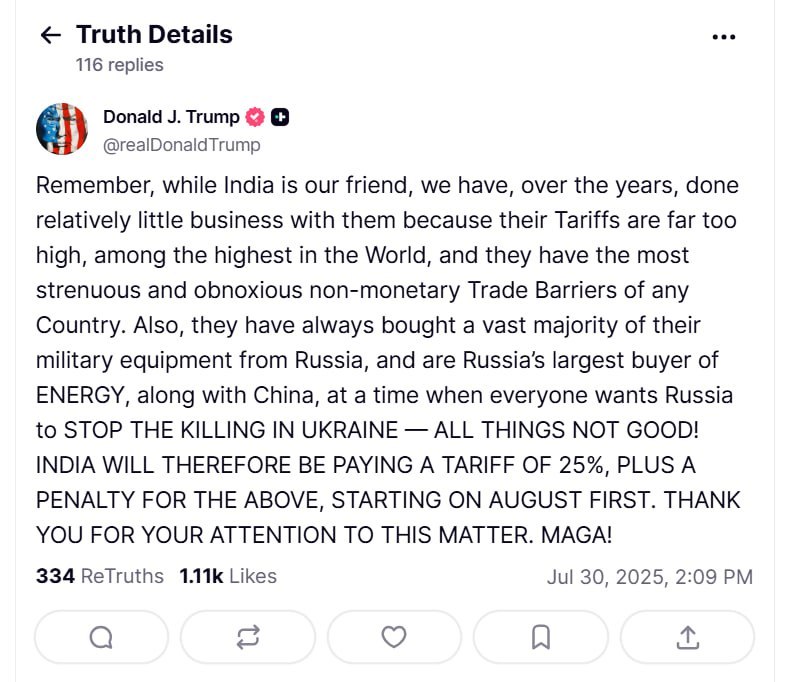Image resolution: width=787 pixels, height=682 pixels.
Task: Click the Truth Details heading
Action: coord(154,35)
